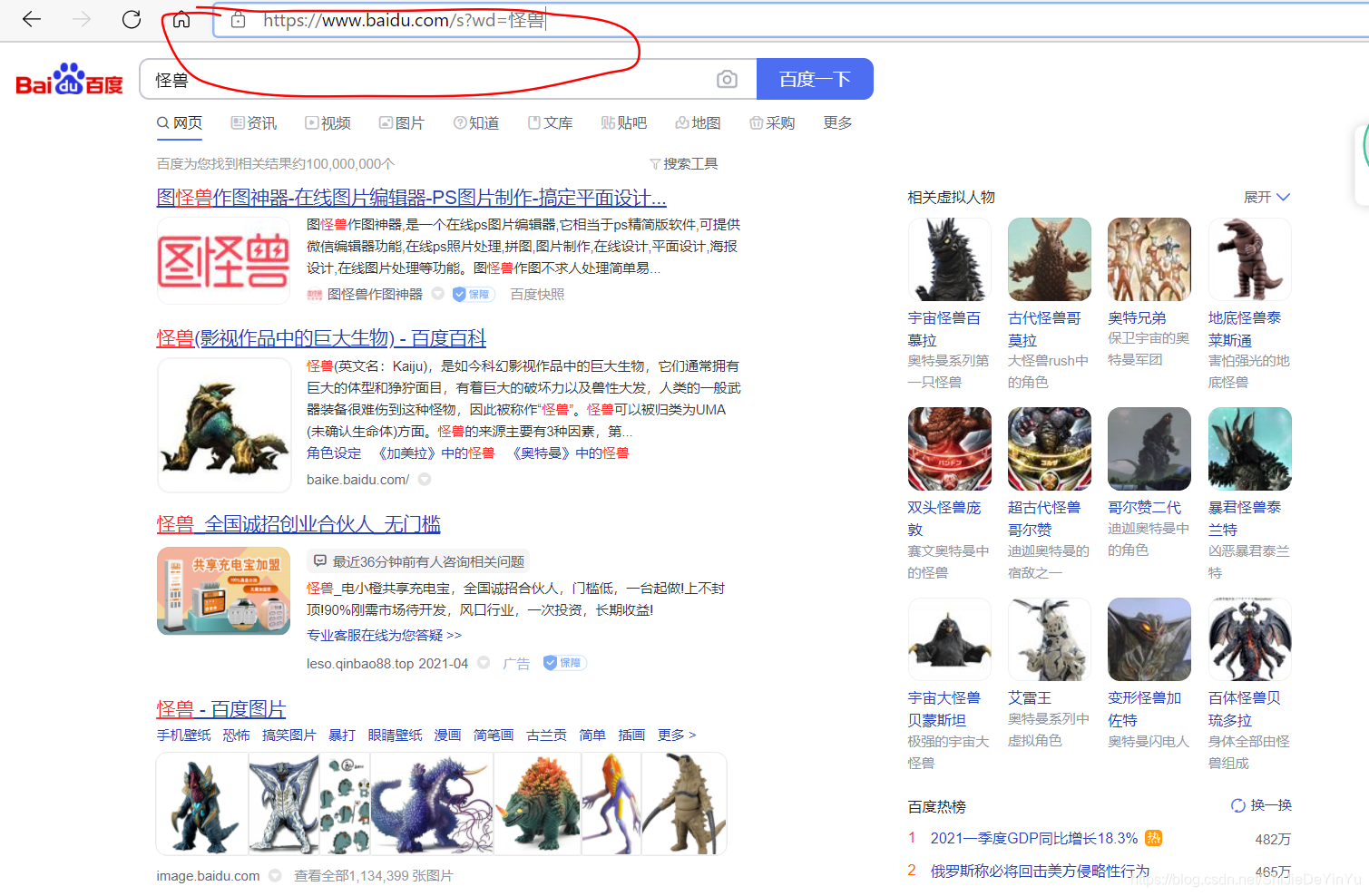1369x896 pixels.
Task: Click the 图怪兽作图神器 source name link
Action: click(x=375, y=294)
